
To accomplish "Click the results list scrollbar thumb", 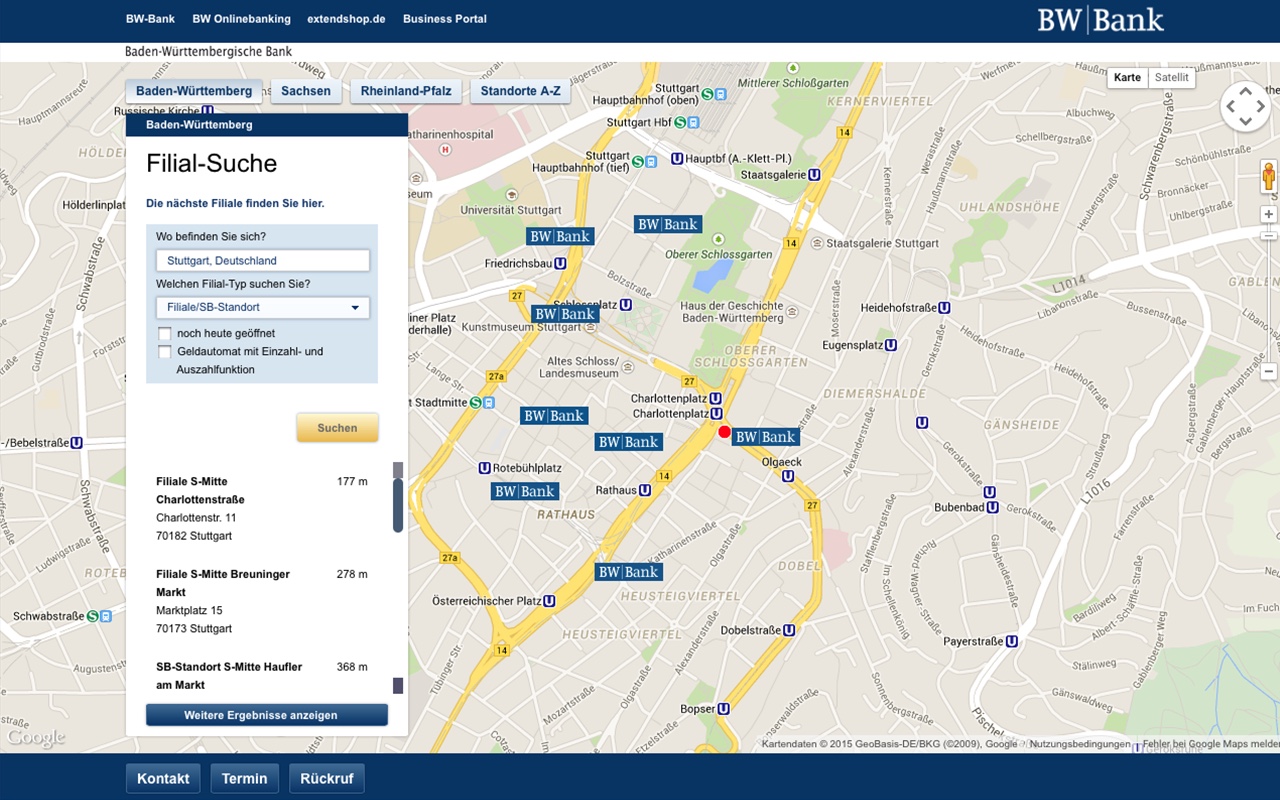I will coord(398,505).
